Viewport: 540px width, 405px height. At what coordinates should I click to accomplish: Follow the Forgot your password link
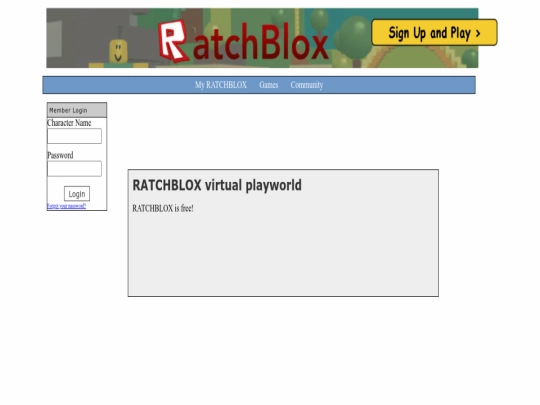tap(66, 206)
